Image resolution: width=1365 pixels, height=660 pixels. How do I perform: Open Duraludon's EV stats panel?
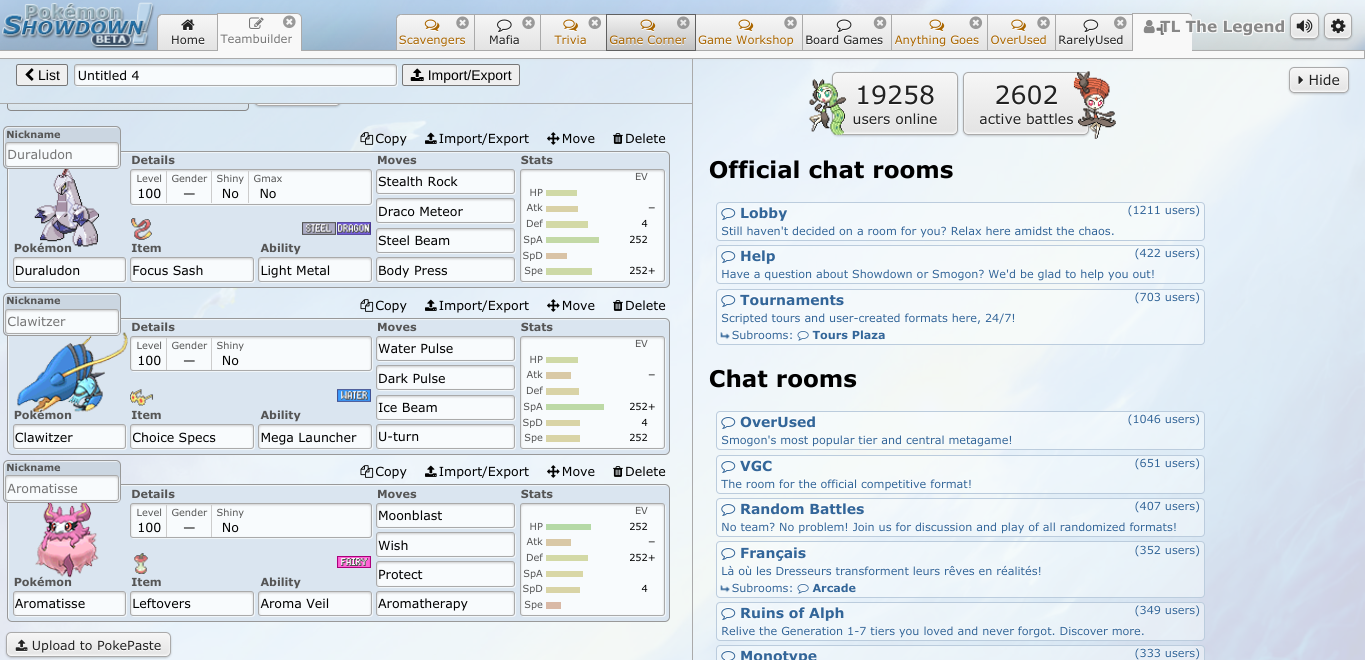pyautogui.click(x=592, y=225)
